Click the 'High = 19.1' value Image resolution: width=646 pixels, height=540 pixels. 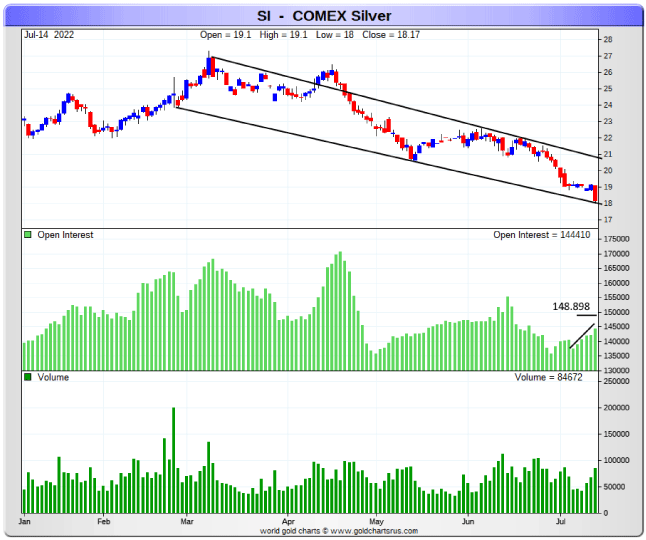pyautogui.click(x=283, y=35)
